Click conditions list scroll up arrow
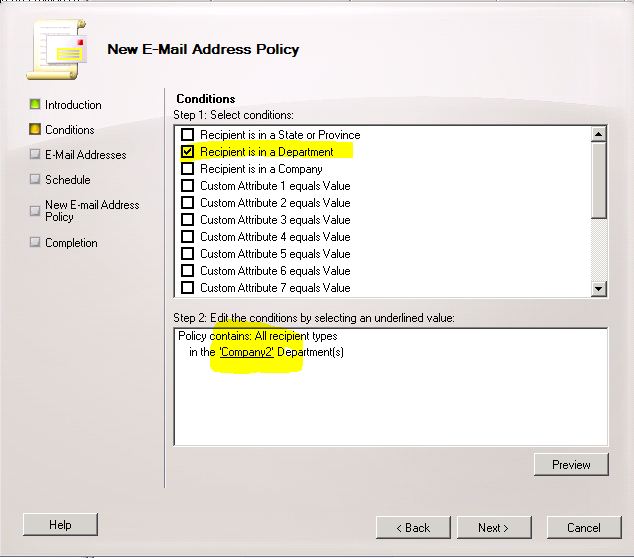Screen dimensions: 634x558 click(598, 134)
